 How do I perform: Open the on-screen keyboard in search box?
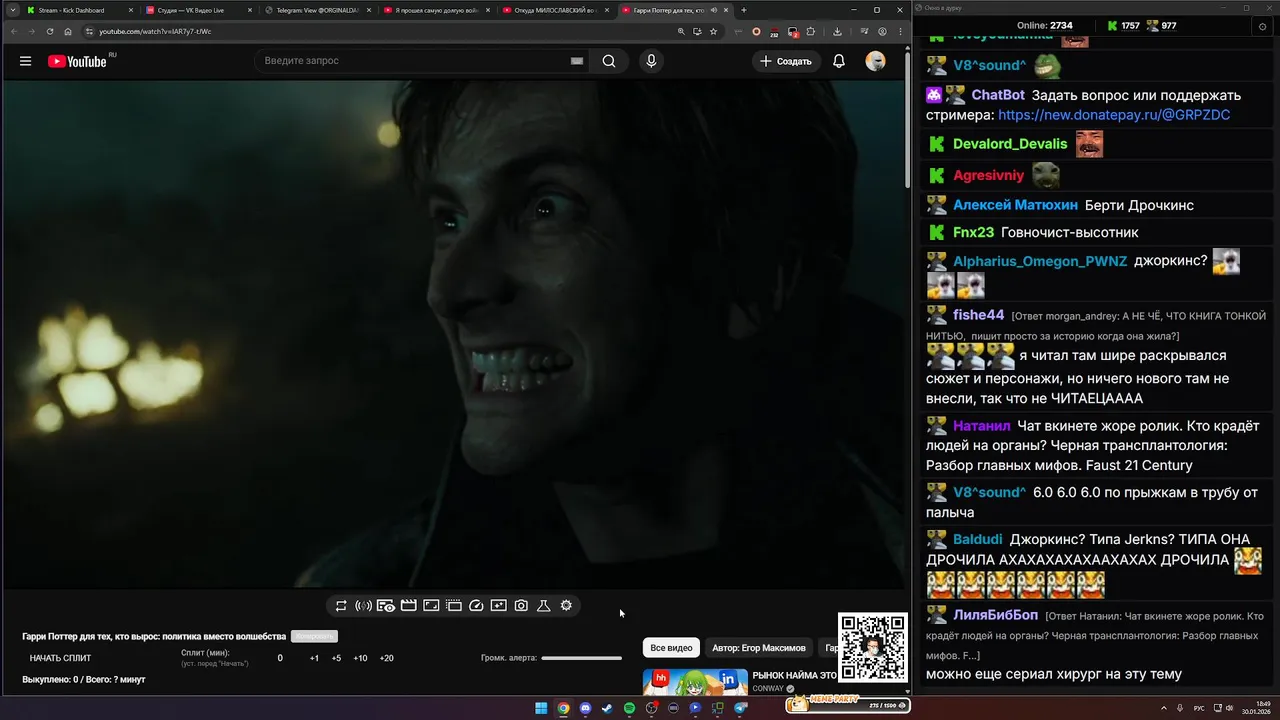(577, 61)
